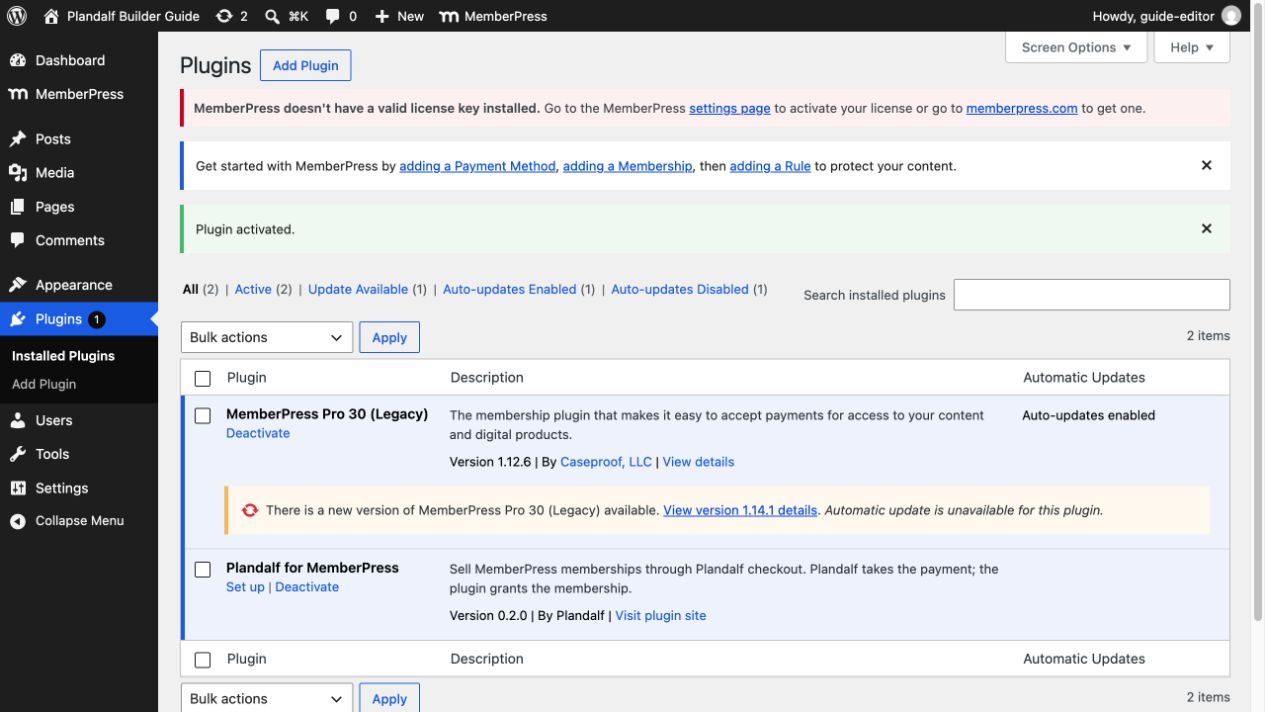This screenshot has width=1265, height=712.
Task: Open the WordPress logo menu
Action: point(16,16)
